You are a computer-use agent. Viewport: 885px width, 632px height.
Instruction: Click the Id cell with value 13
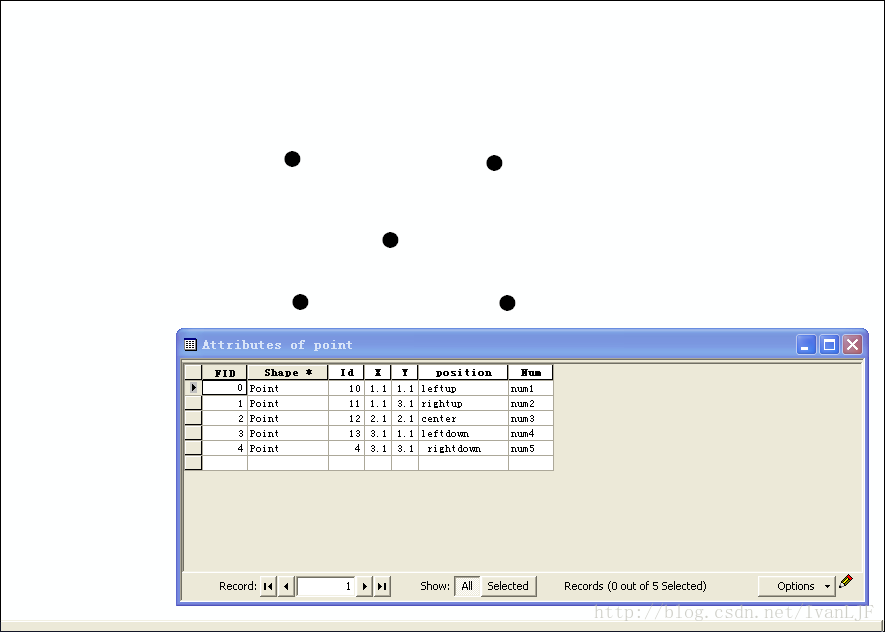point(347,433)
